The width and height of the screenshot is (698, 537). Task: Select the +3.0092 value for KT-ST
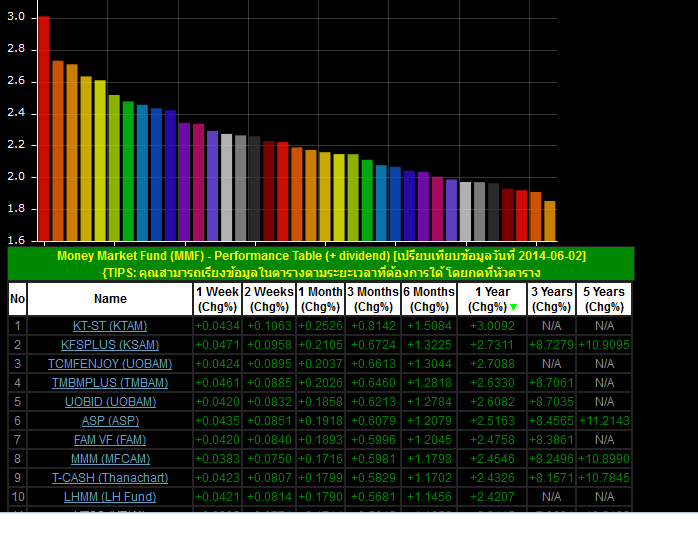[492, 326]
